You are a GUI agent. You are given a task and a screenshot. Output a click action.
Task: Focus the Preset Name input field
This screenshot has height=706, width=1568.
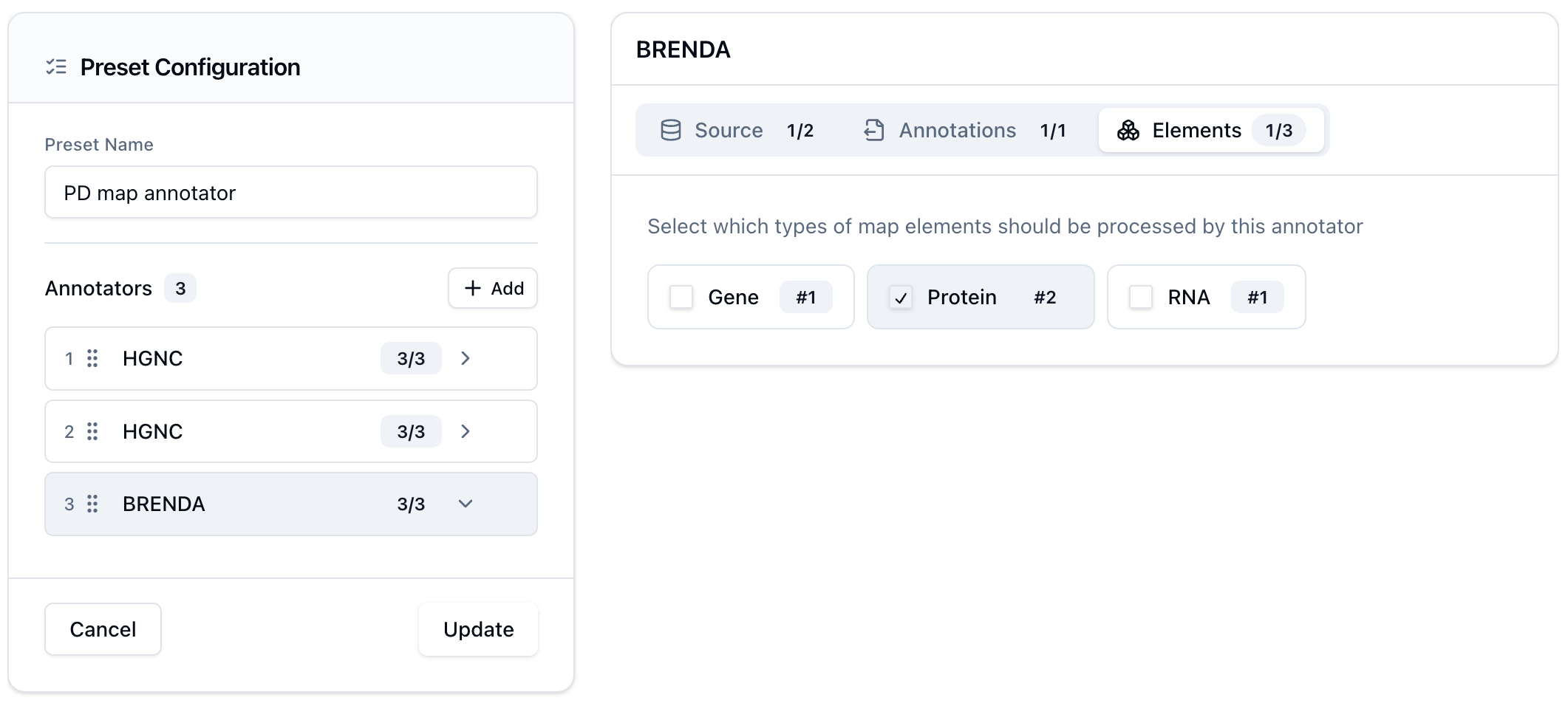[290, 193]
